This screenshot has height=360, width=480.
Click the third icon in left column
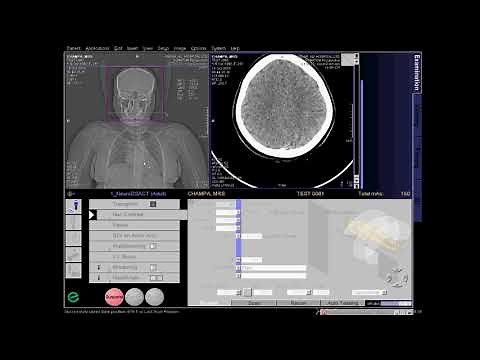[74, 238]
